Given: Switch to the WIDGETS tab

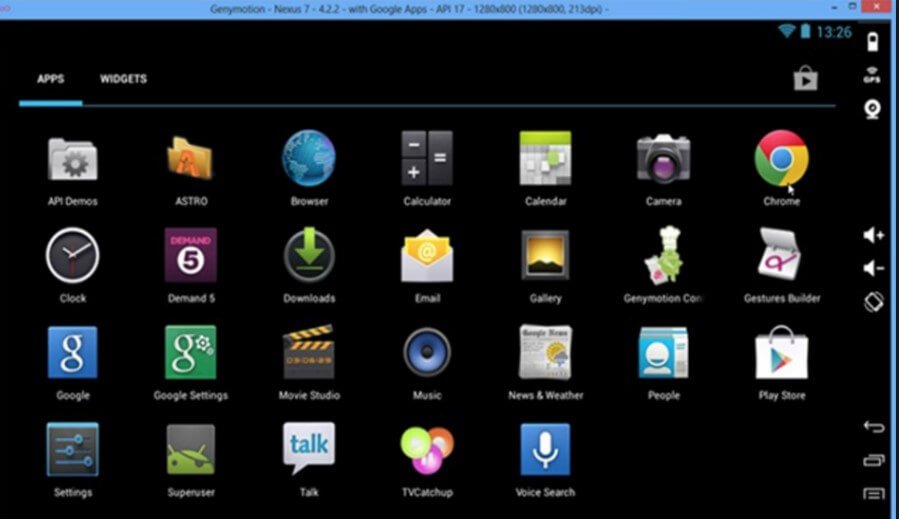Looking at the screenshot, I should (123, 79).
